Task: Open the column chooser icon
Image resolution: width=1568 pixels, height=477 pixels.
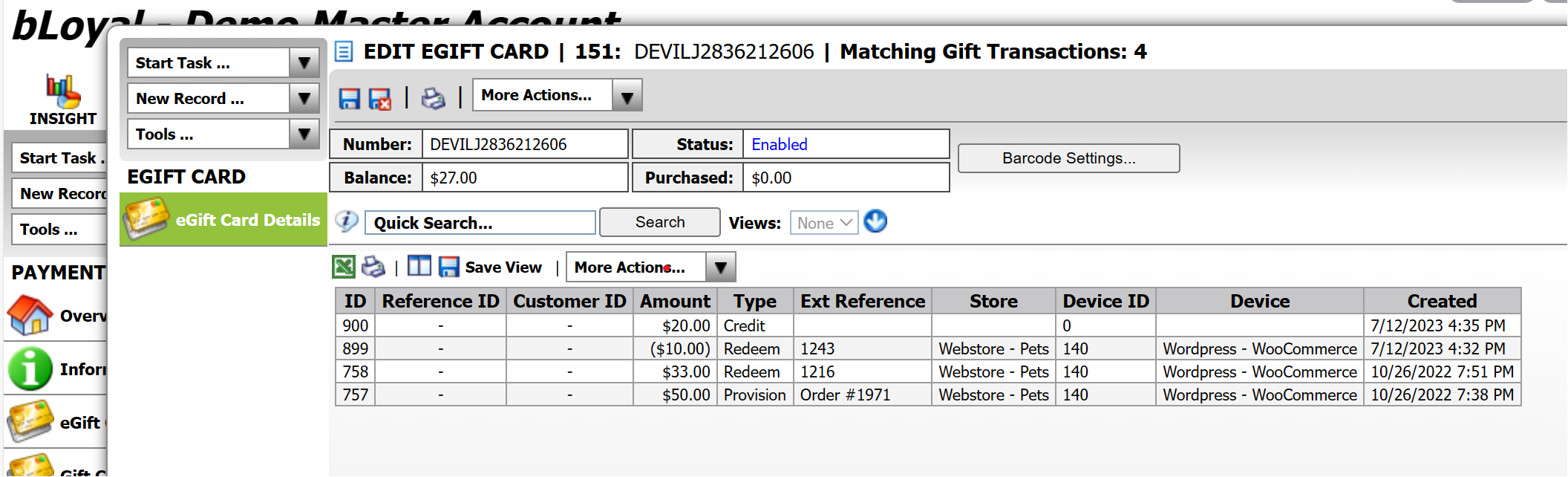Action: [x=419, y=267]
